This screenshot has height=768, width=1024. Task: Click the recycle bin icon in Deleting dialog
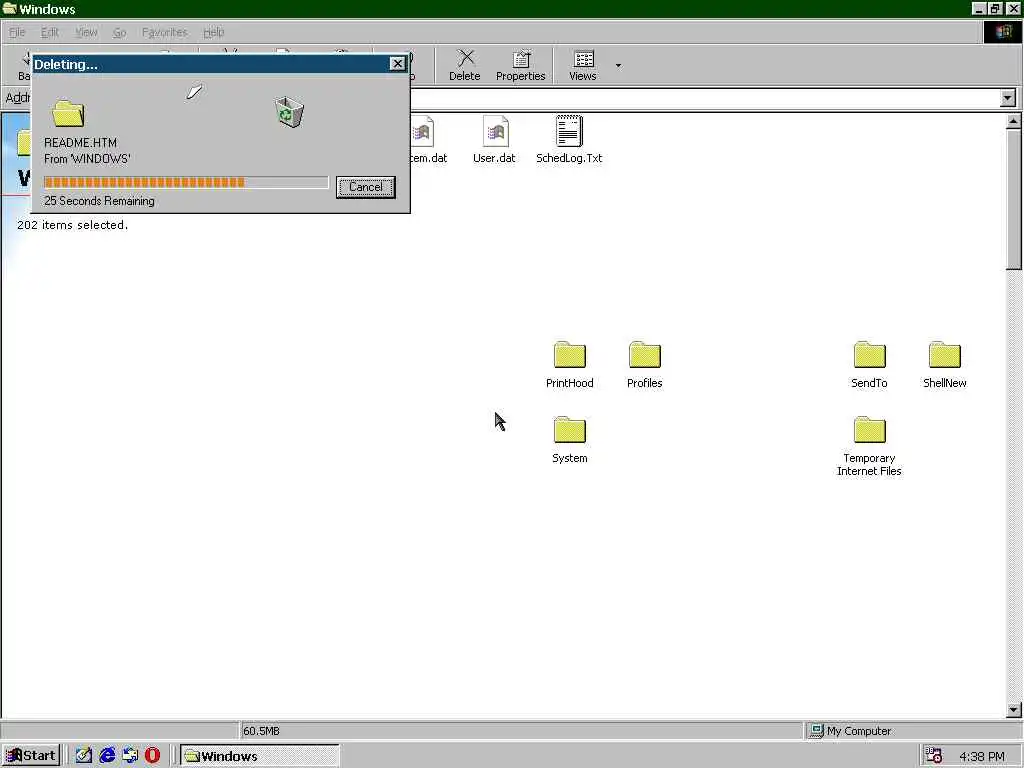coord(289,112)
